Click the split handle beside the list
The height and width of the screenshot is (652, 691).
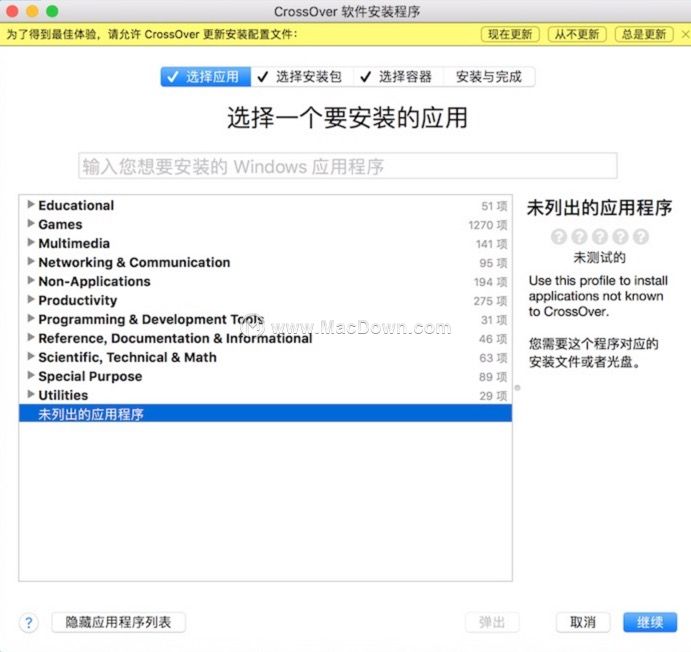(518, 388)
